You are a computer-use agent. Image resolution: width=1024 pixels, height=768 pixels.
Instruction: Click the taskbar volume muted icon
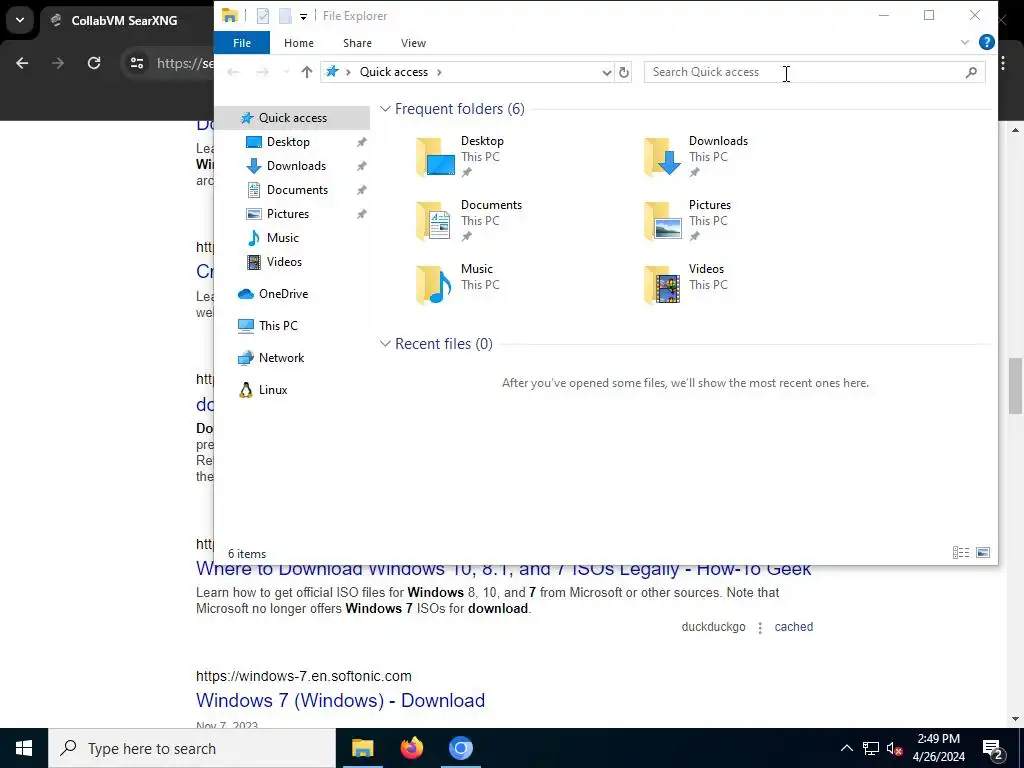click(x=894, y=749)
